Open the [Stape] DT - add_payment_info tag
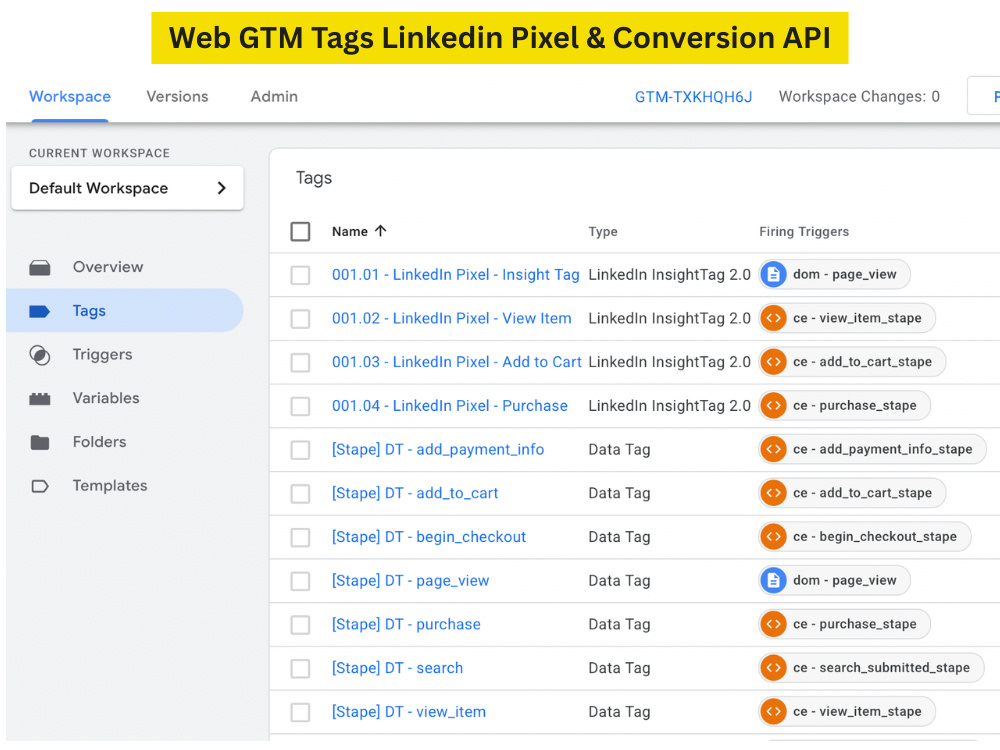The height and width of the screenshot is (750, 1000). tap(438, 450)
